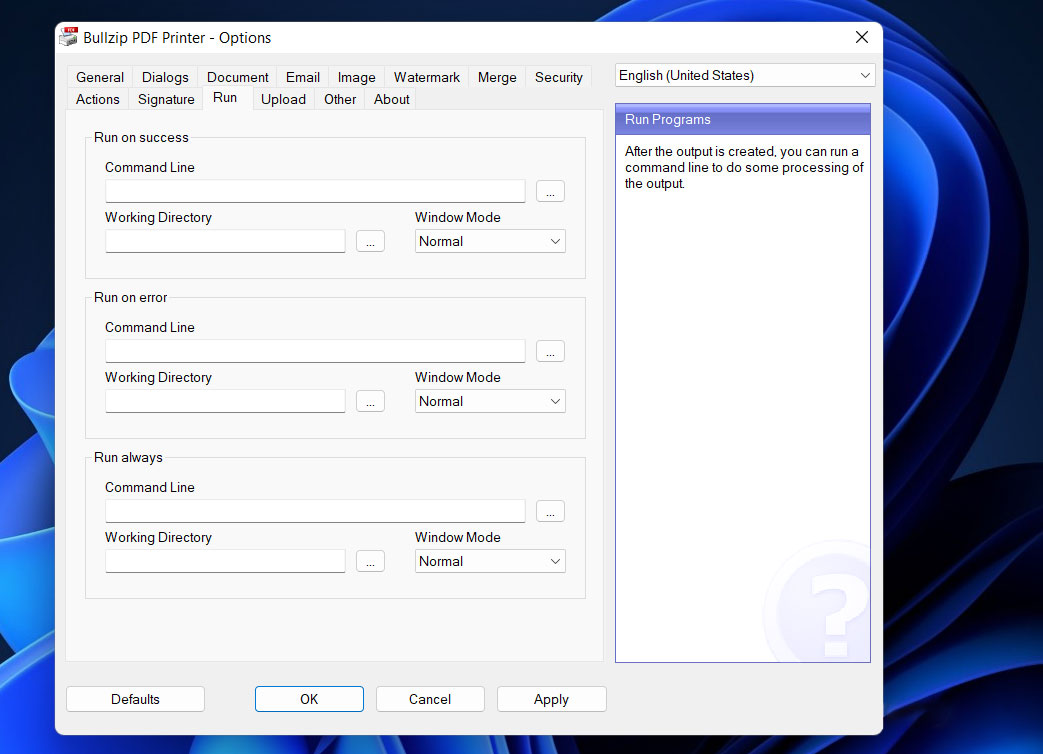The image size is (1043, 754).
Task: Click the Run on success Command Line field
Action: (x=315, y=191)
